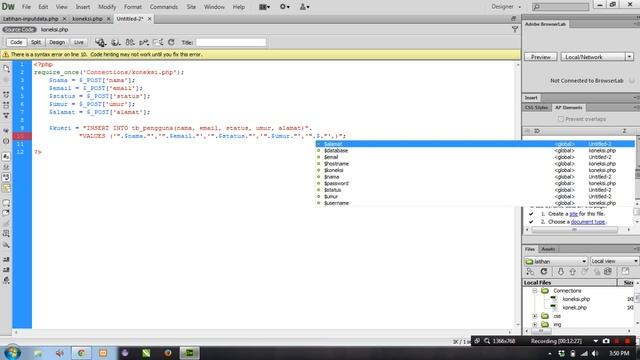
Task: Click the Put Files up arrow icon
Action: (x=572, y=271)
